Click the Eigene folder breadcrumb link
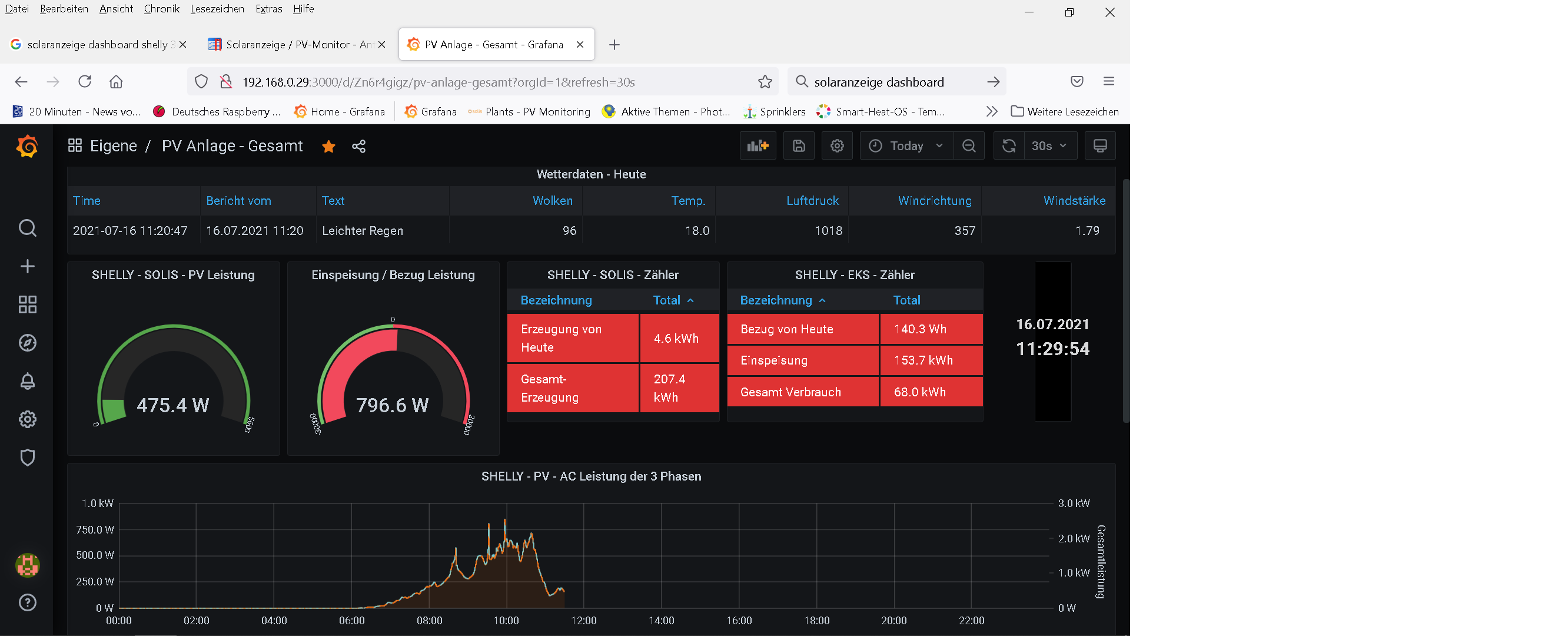Viewport: 1568px width, 636px height. (x=113, y=146)
